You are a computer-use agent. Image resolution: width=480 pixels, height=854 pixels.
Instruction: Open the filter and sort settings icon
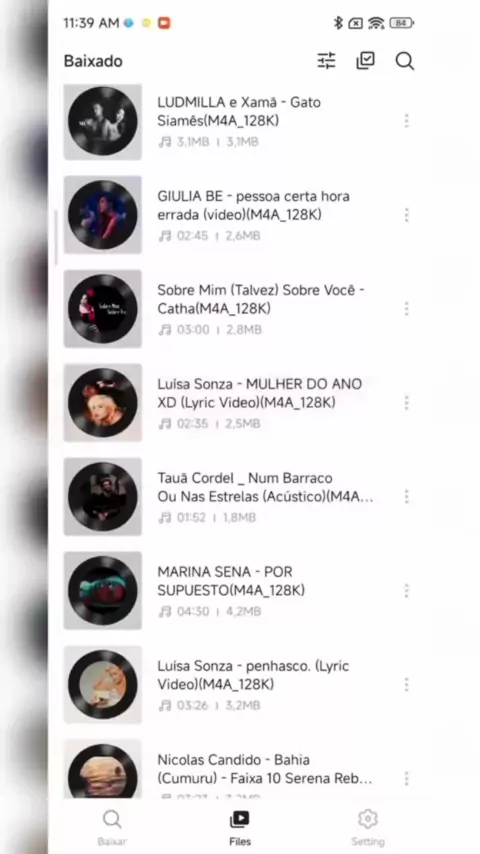326,61
